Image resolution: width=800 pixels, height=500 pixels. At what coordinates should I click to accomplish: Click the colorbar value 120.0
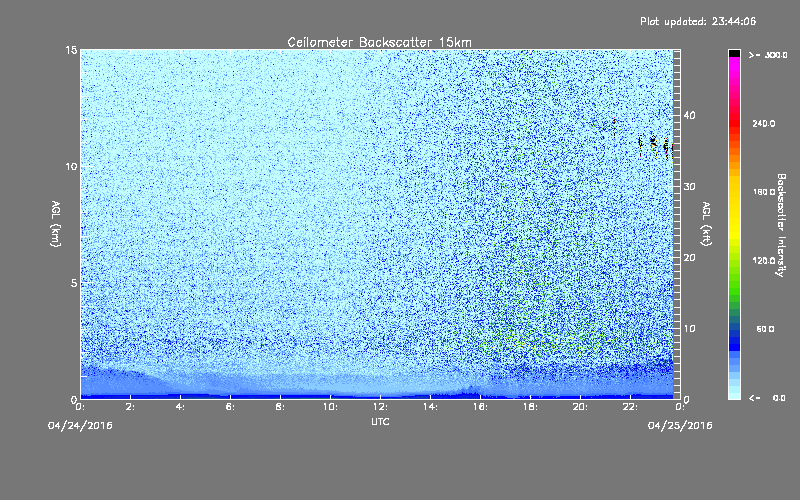(764, 261)
